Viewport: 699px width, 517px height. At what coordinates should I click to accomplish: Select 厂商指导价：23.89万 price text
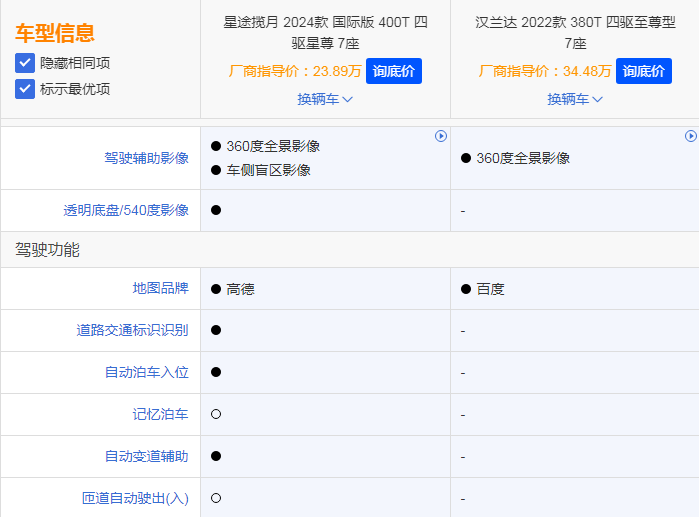pyautogui.click(x=295, y=71)
